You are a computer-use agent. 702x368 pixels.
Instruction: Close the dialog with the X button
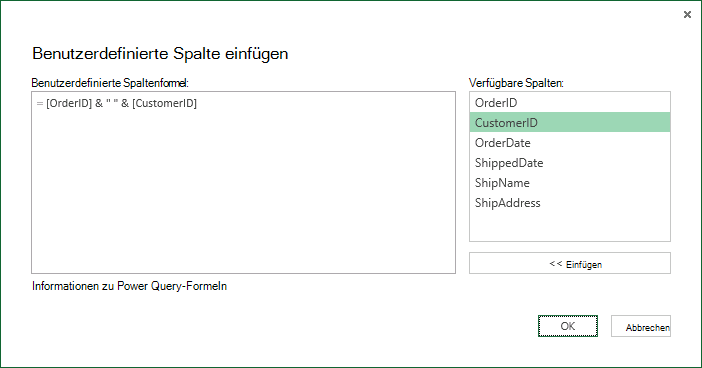pyautogui.click(x=687, y=15)
